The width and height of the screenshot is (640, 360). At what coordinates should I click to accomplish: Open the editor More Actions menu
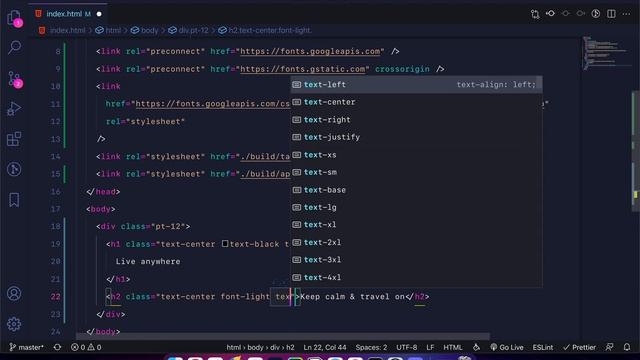tap(626, 14)
